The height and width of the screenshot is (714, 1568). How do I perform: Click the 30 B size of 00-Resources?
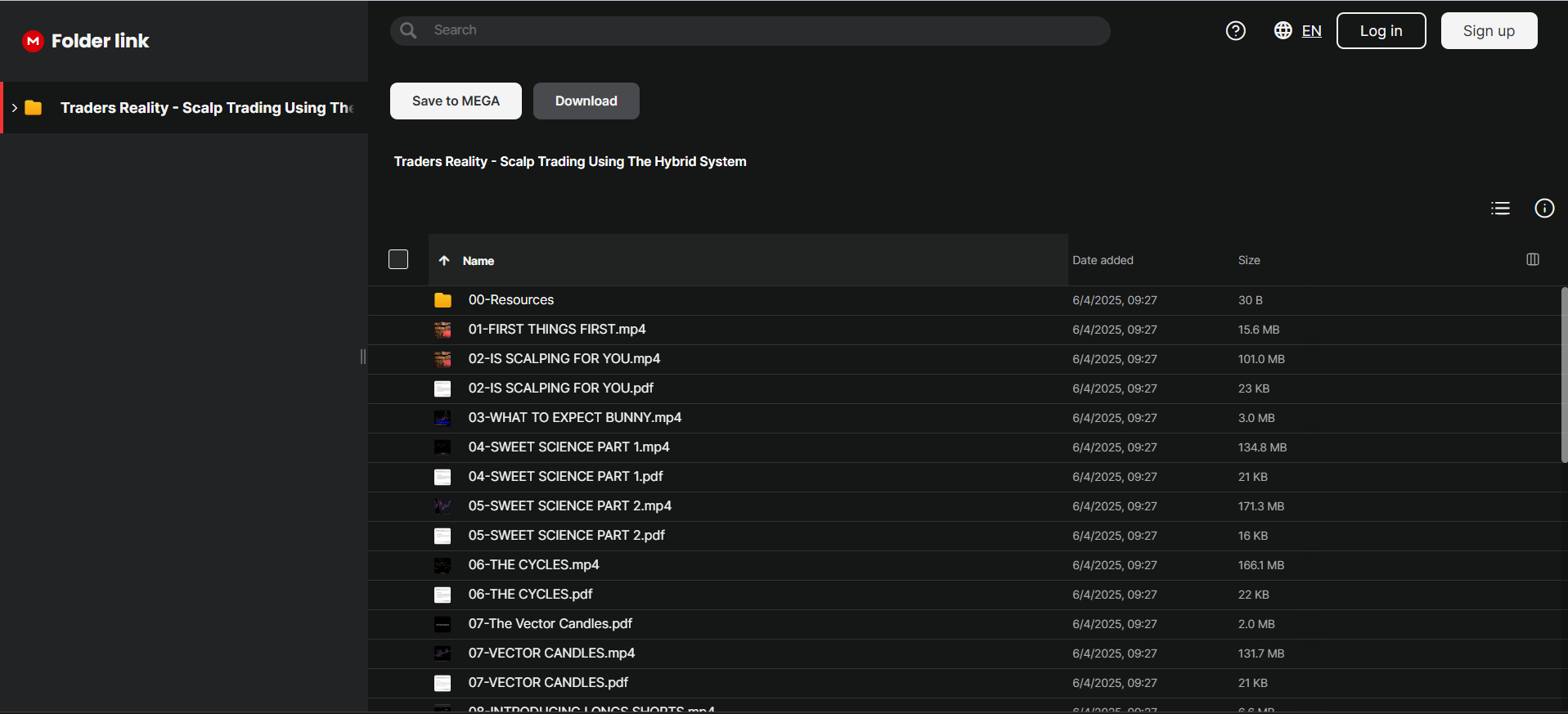[x=1251, y=300]
